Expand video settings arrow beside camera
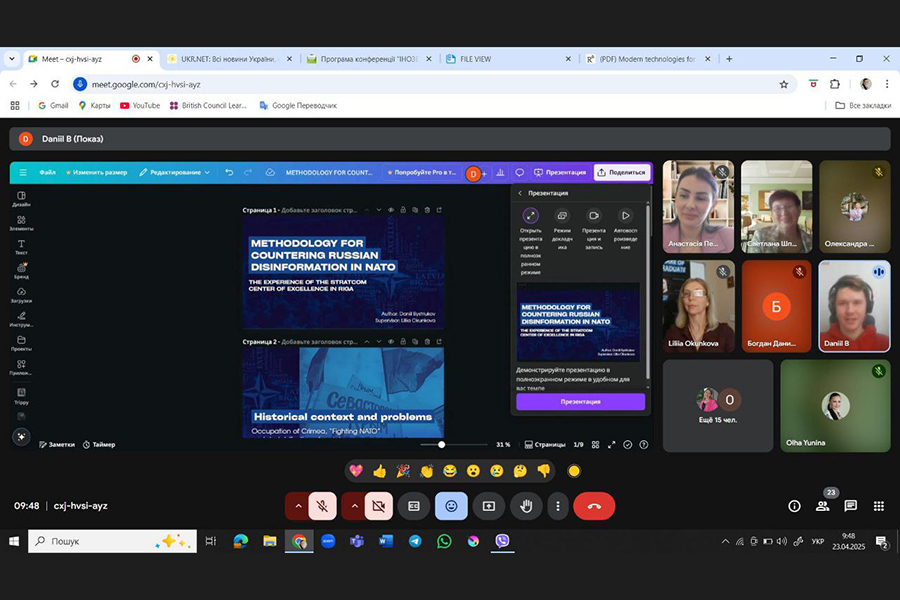This screenshot has height=600, width=900. [x=353, y=506]
